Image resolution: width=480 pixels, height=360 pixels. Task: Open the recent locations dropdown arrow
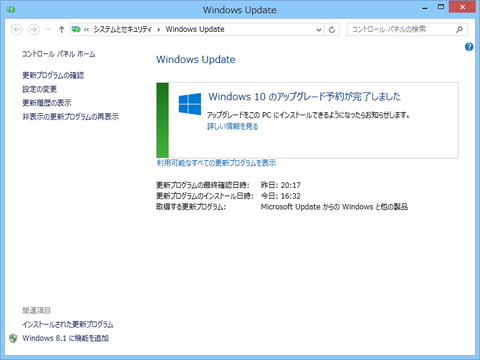pos(48,30)
